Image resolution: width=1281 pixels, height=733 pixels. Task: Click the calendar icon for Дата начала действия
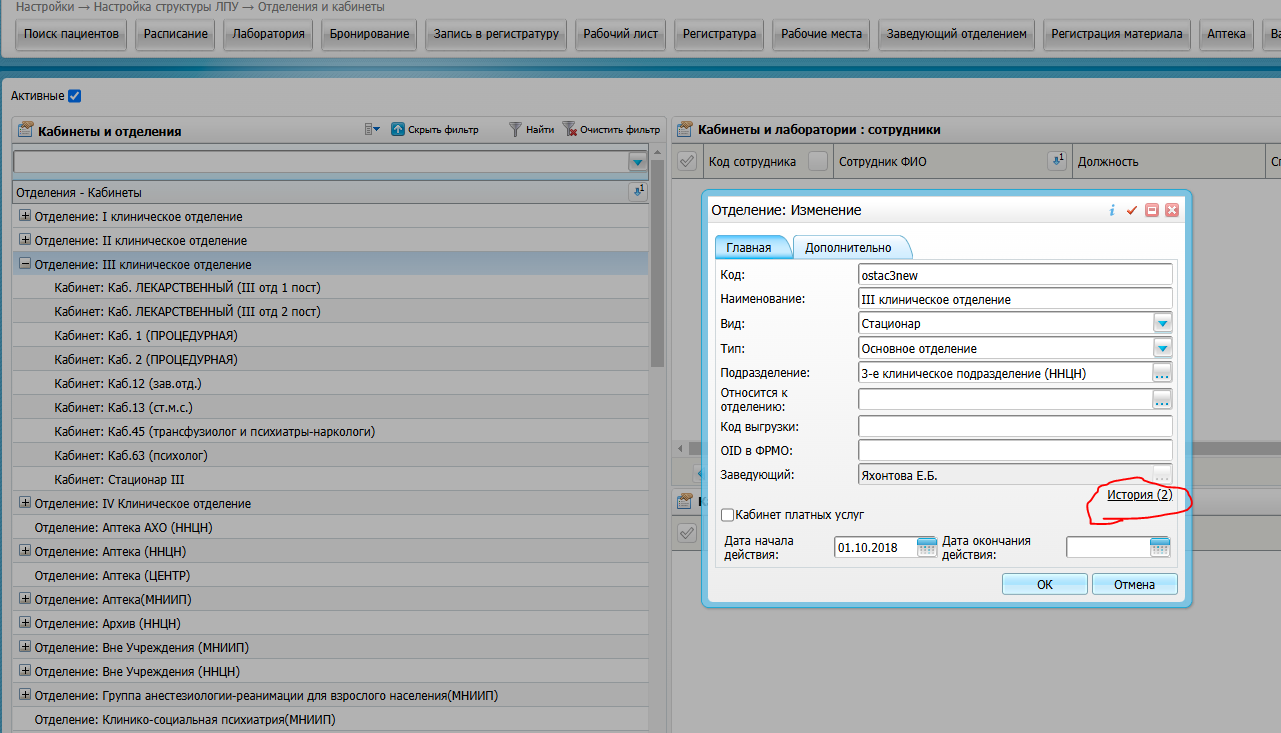click(x=927, y=547)
